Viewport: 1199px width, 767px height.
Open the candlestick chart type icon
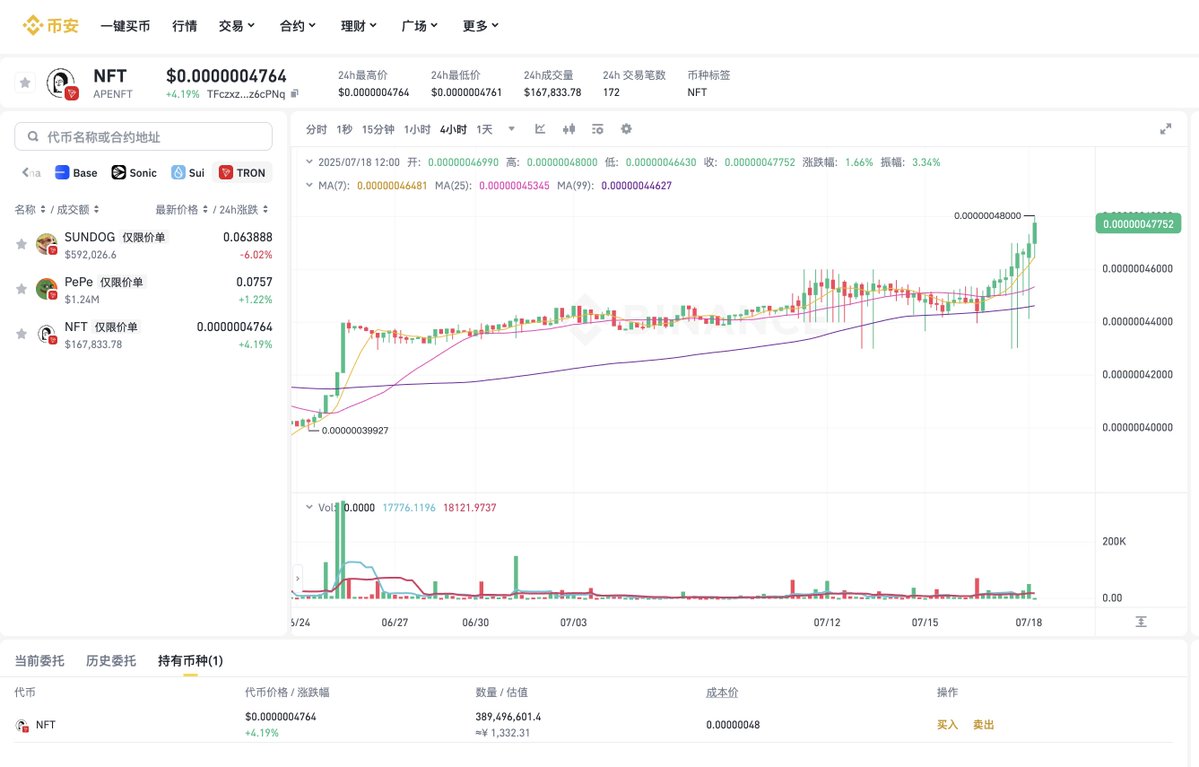point(569,128)
